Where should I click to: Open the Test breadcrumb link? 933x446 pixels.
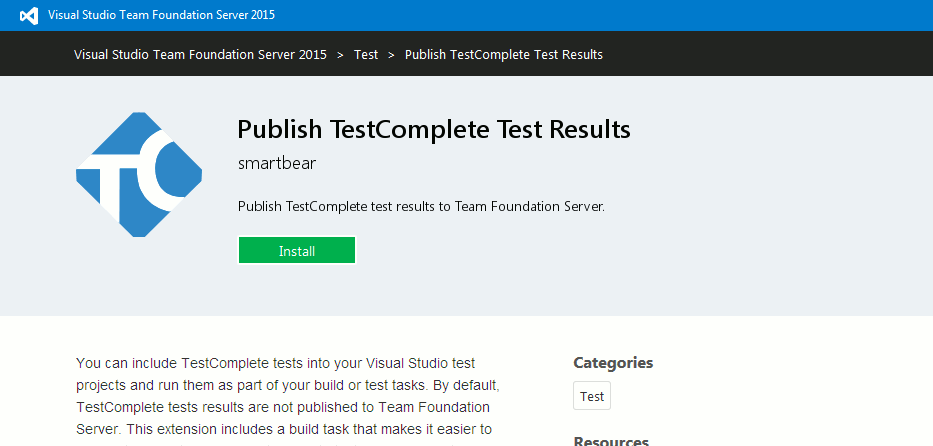(x=366, y=55)
